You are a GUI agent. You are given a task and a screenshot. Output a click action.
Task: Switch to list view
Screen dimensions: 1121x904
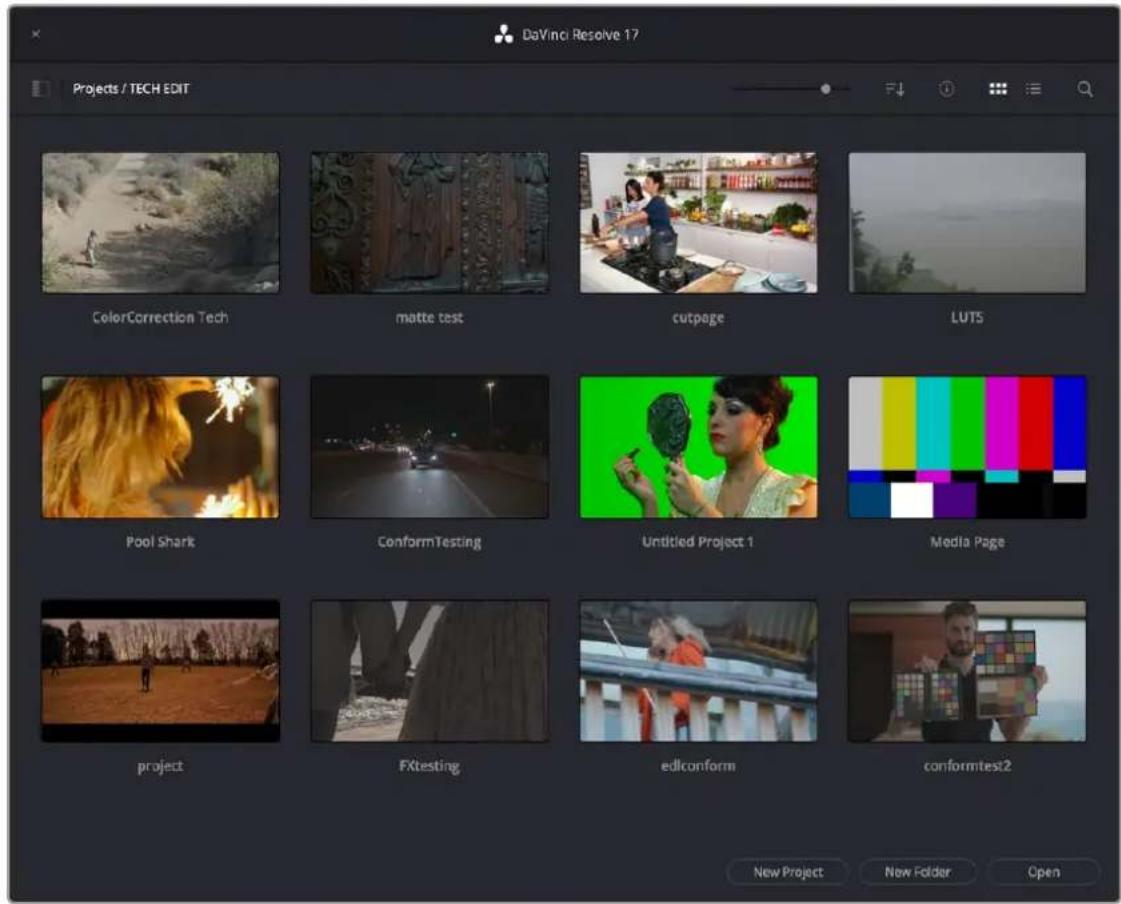tap(1034, 89)
